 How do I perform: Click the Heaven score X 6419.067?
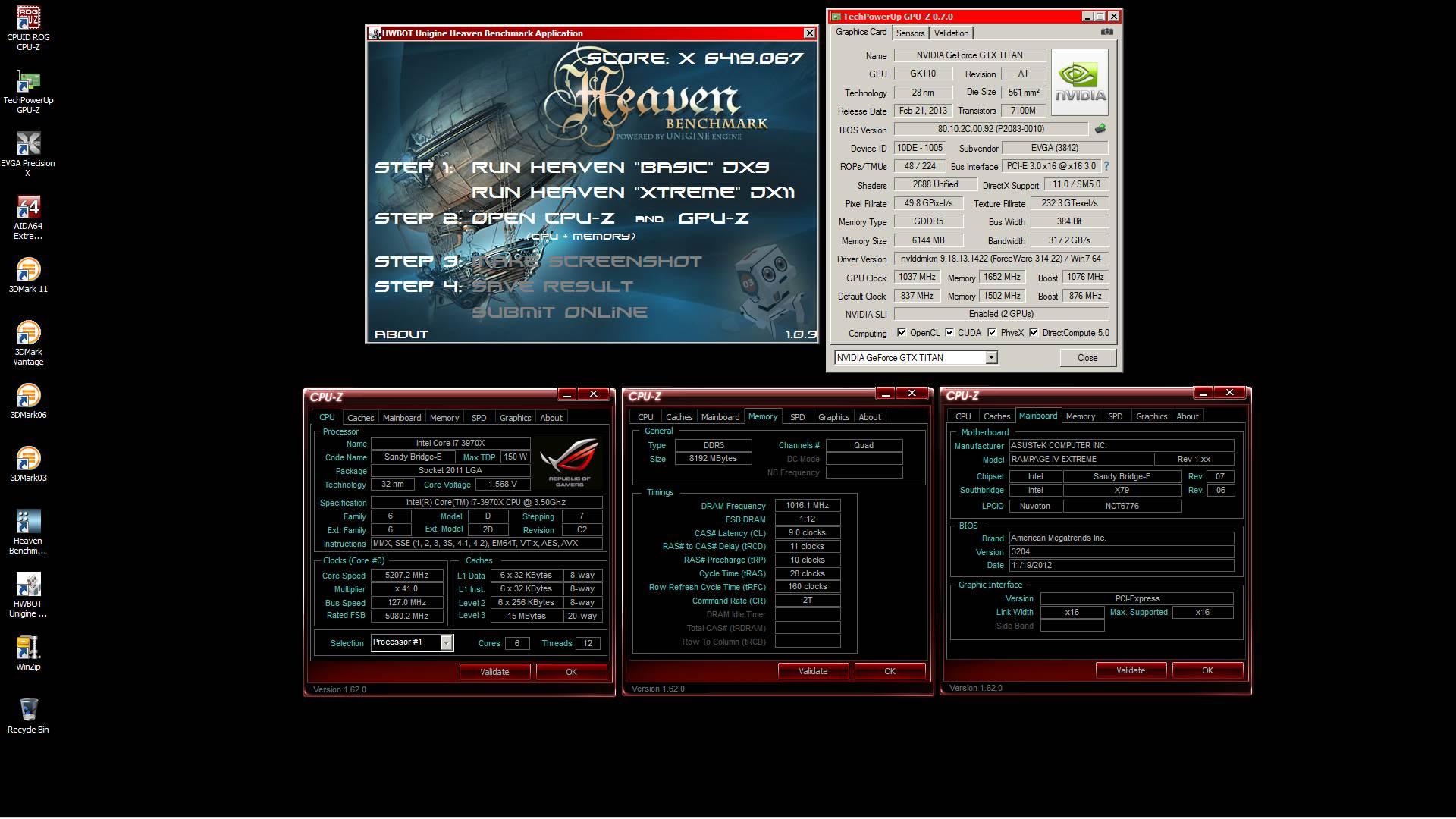pos(695,58)
